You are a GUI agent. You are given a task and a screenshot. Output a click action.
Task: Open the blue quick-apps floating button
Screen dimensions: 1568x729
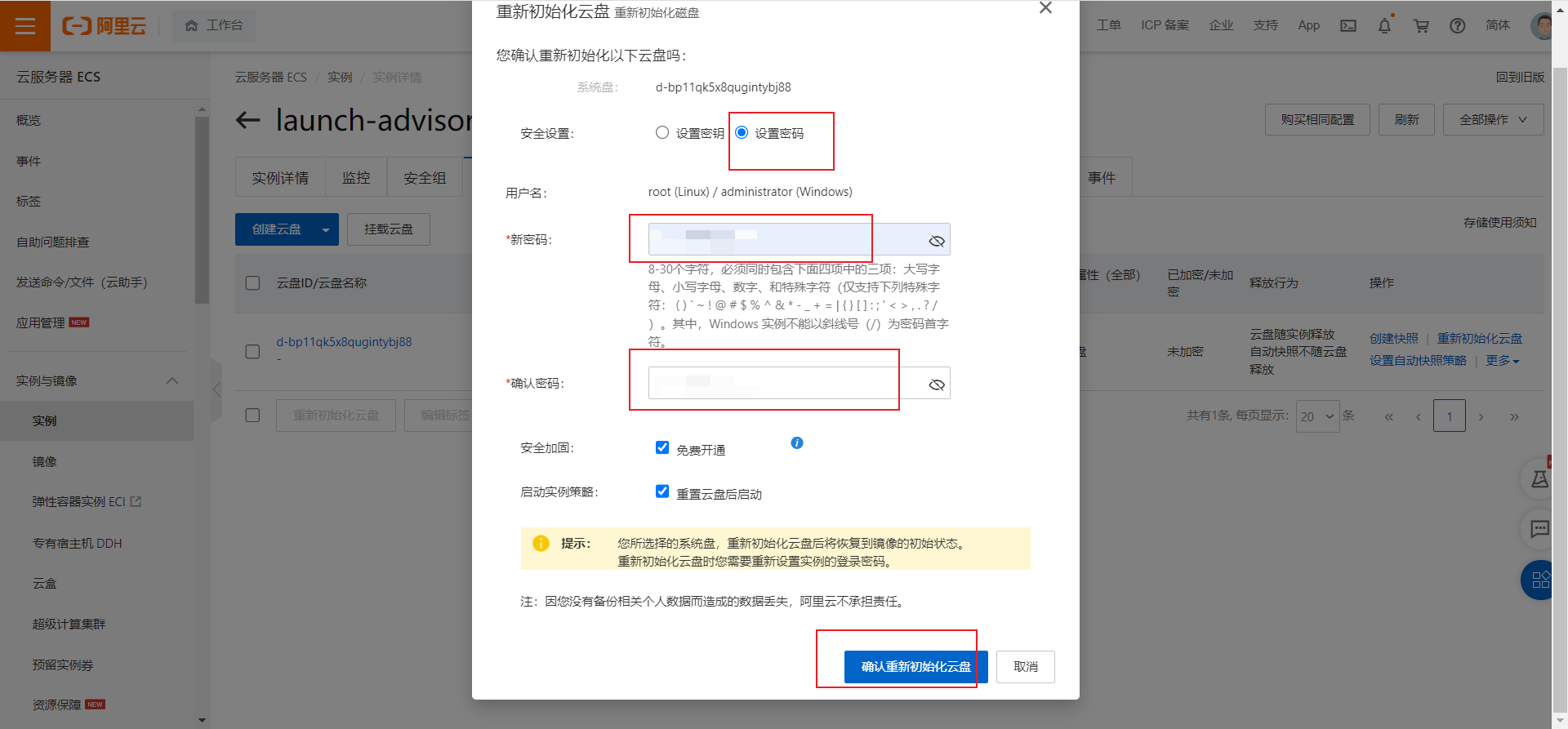(1539, 580)
